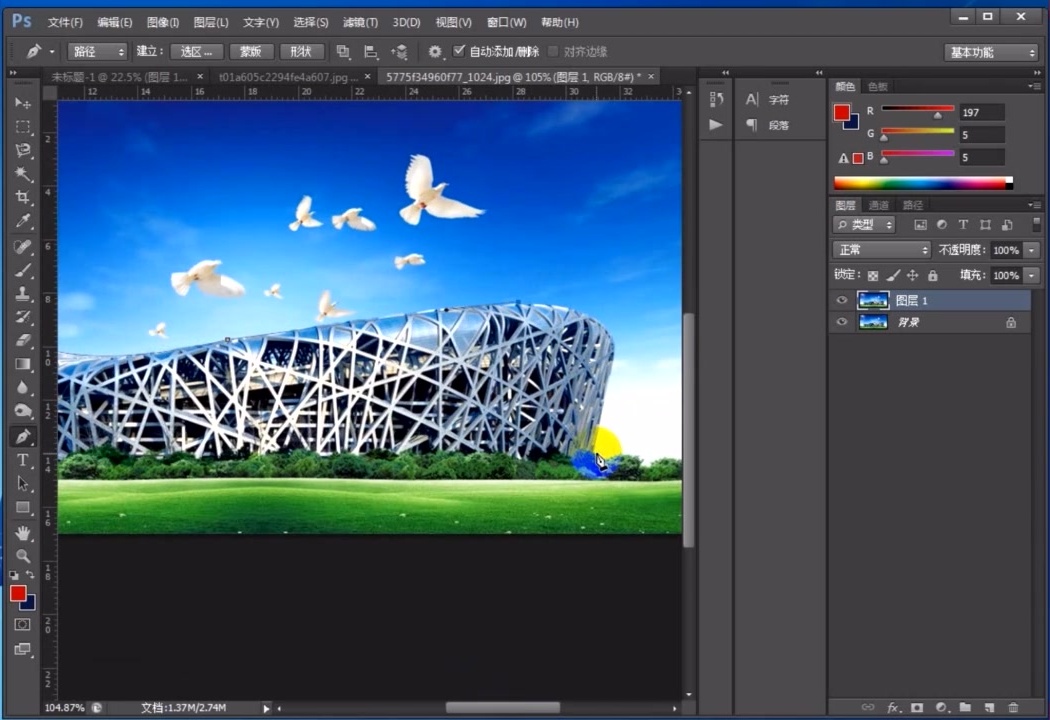Select the Healing Brush tool
This screenshot has width=1050, height=720.
23,246
